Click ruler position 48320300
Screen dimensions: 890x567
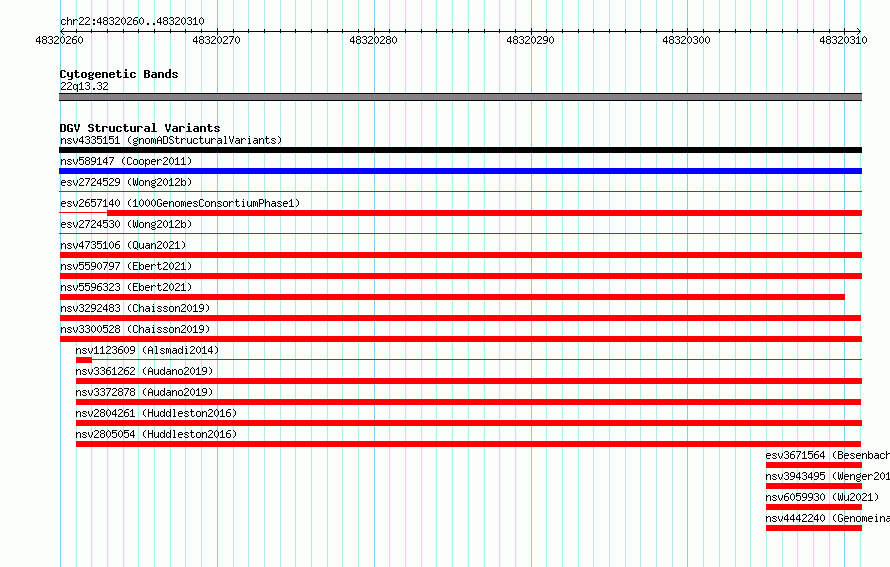coord(686,40)
